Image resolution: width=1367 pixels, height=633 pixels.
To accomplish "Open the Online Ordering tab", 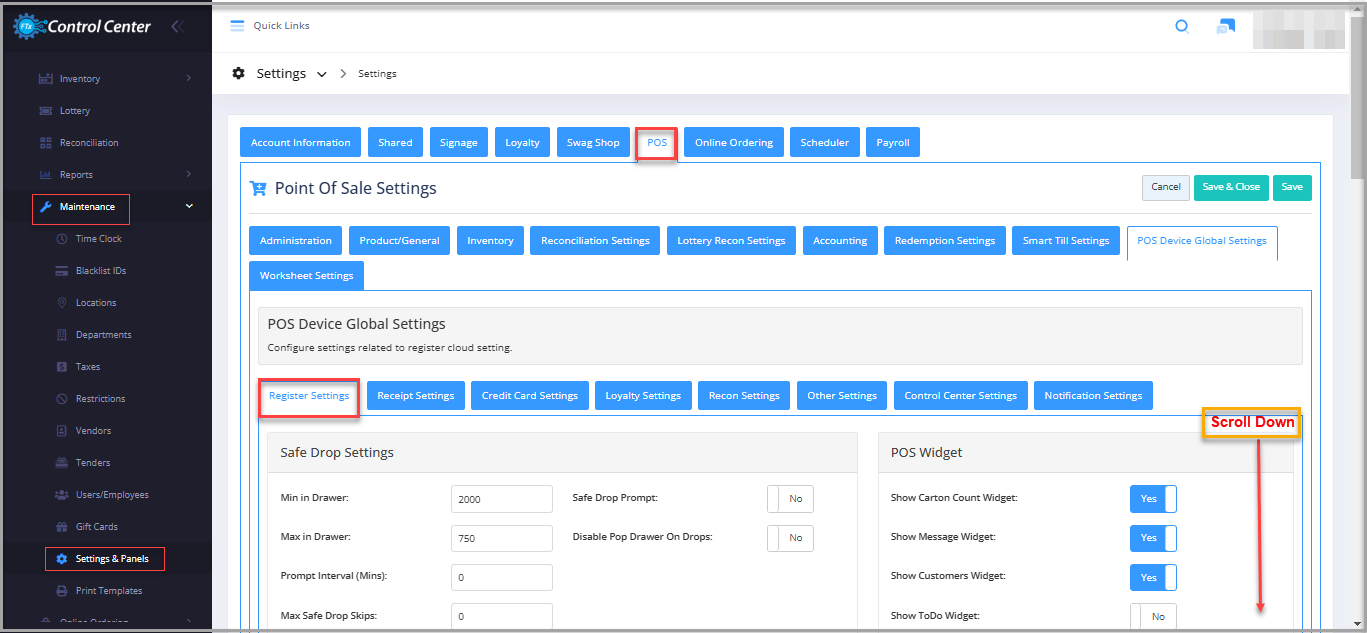I will point(733,143).
